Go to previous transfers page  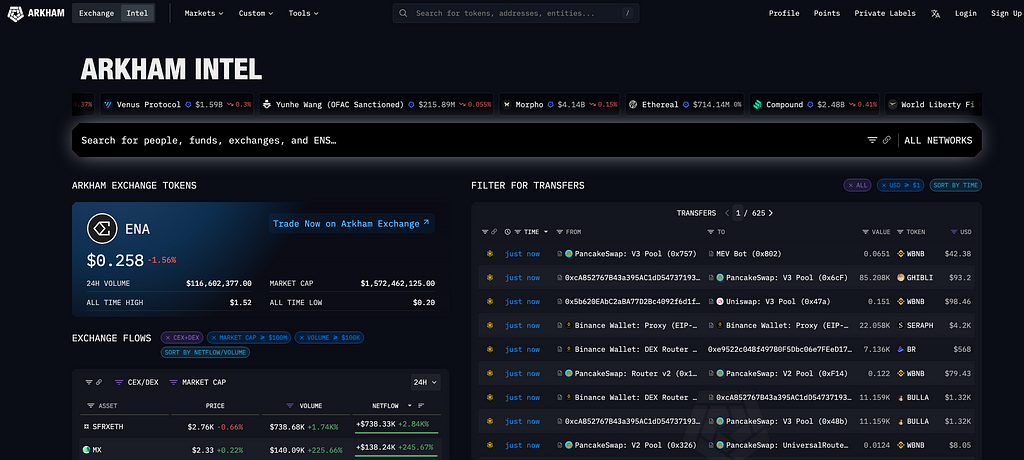(727, 213)
